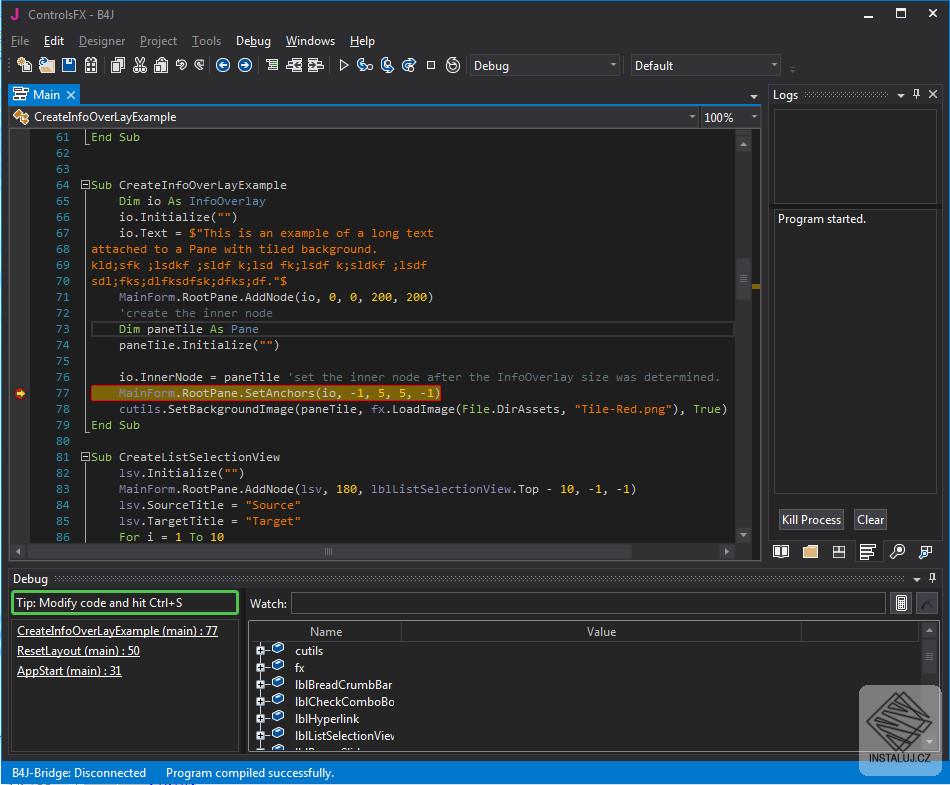Click the Kill Process button
The width and height of the screenshot is (950, 785).
811,520
